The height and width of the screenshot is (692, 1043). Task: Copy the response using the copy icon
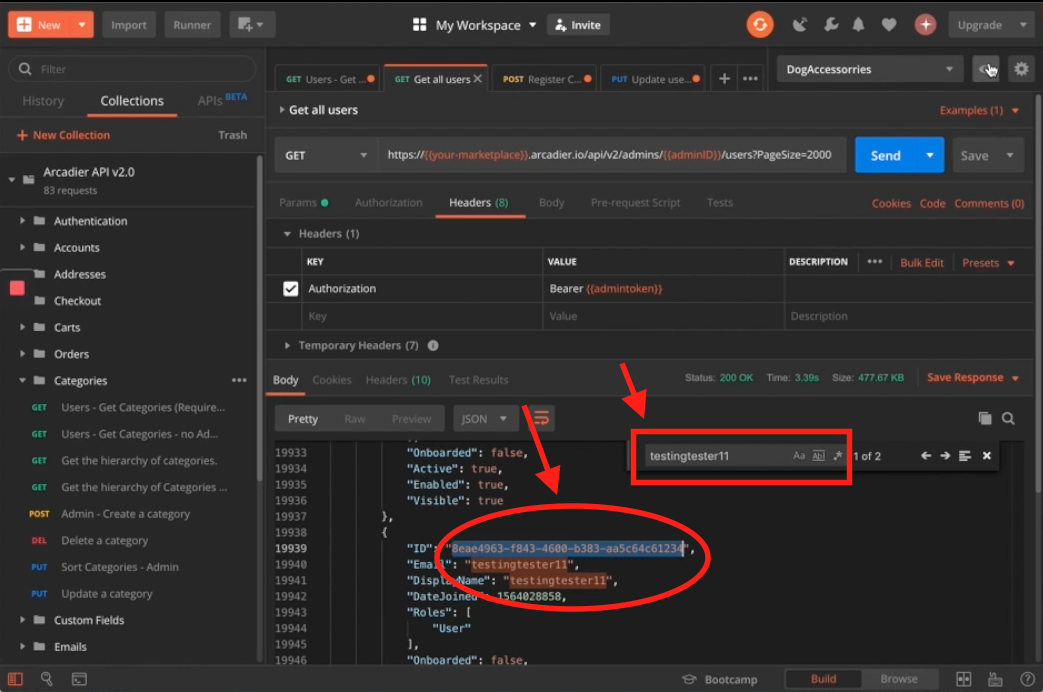pyautogui.click(x=984, y=419)
